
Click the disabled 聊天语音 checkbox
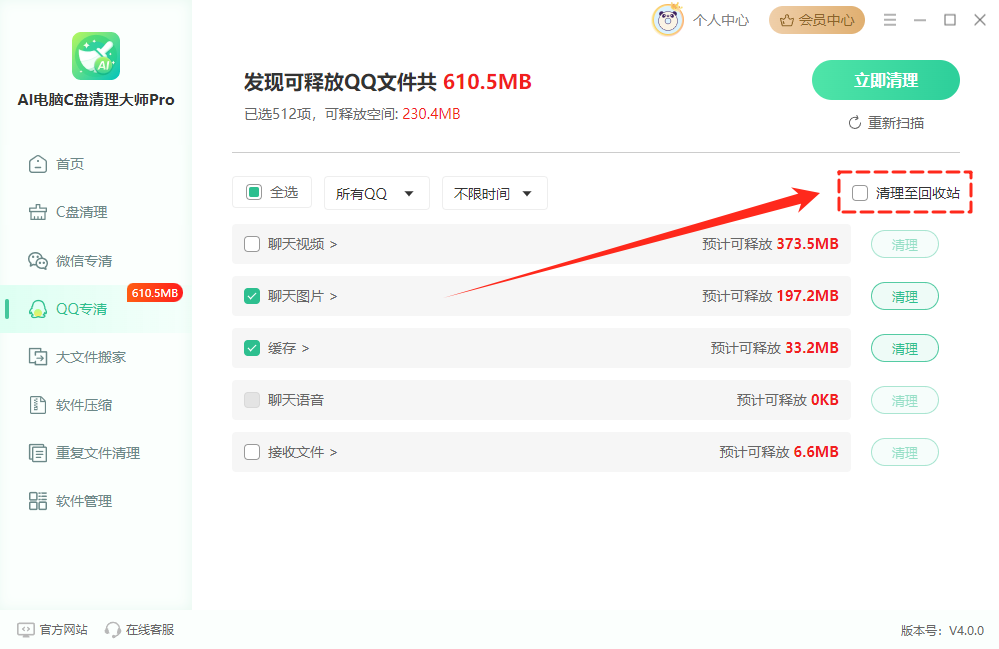(252, 400)
